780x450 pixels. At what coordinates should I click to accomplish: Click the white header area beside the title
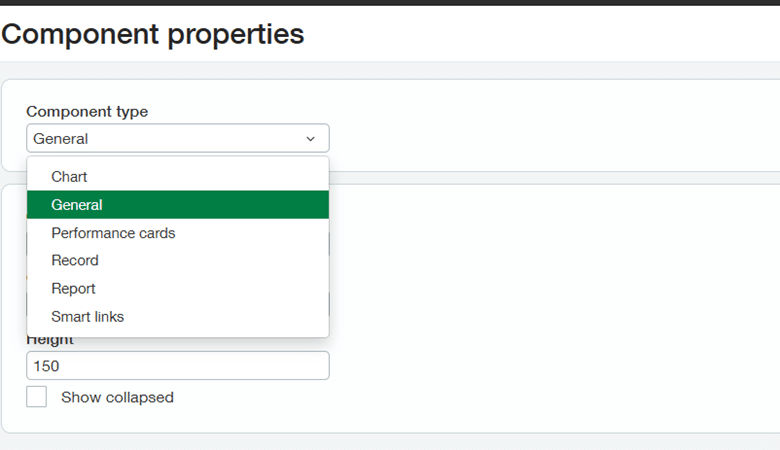tap(550, 34)
